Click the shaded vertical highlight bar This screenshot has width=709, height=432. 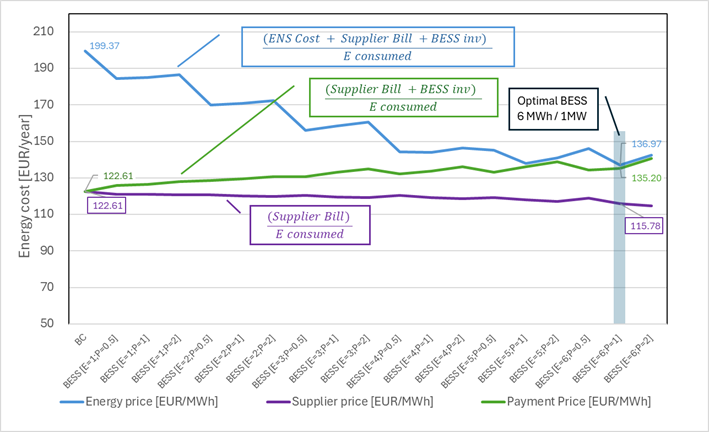pyautogui.click(x=619, y=260)
